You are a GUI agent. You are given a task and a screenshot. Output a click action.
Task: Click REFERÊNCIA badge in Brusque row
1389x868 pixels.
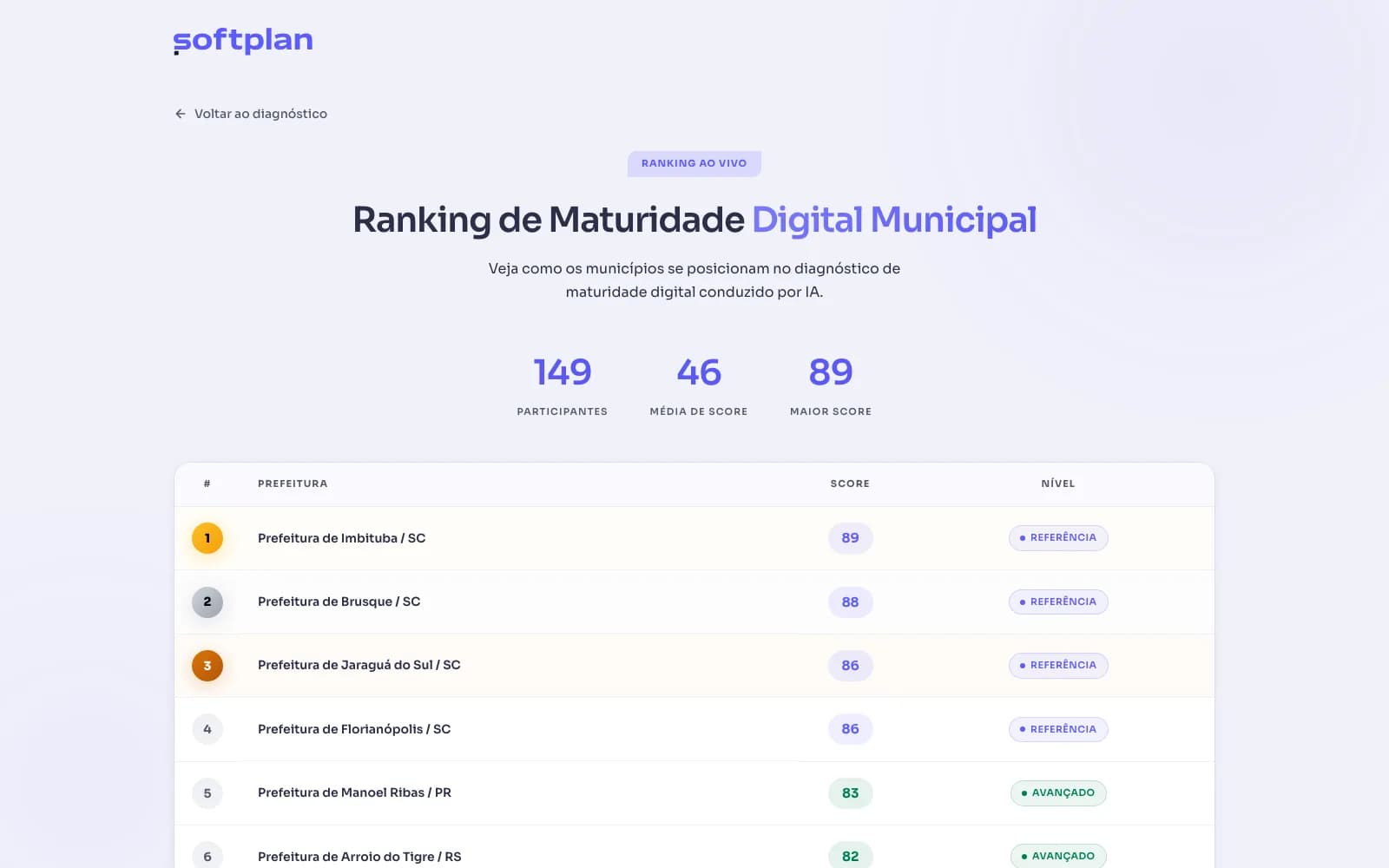(1058, 602)
